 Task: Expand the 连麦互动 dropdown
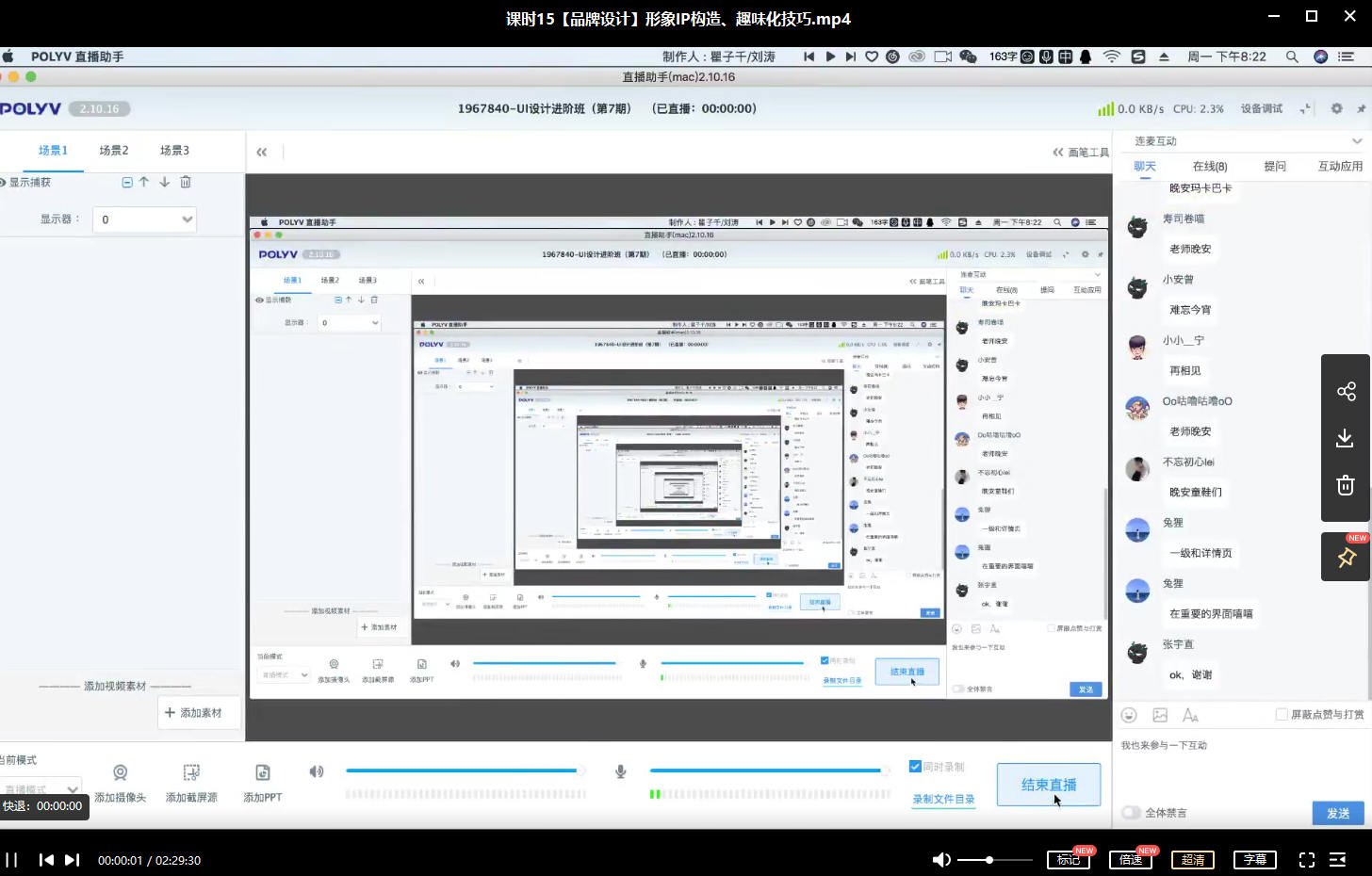(1356, 141)
